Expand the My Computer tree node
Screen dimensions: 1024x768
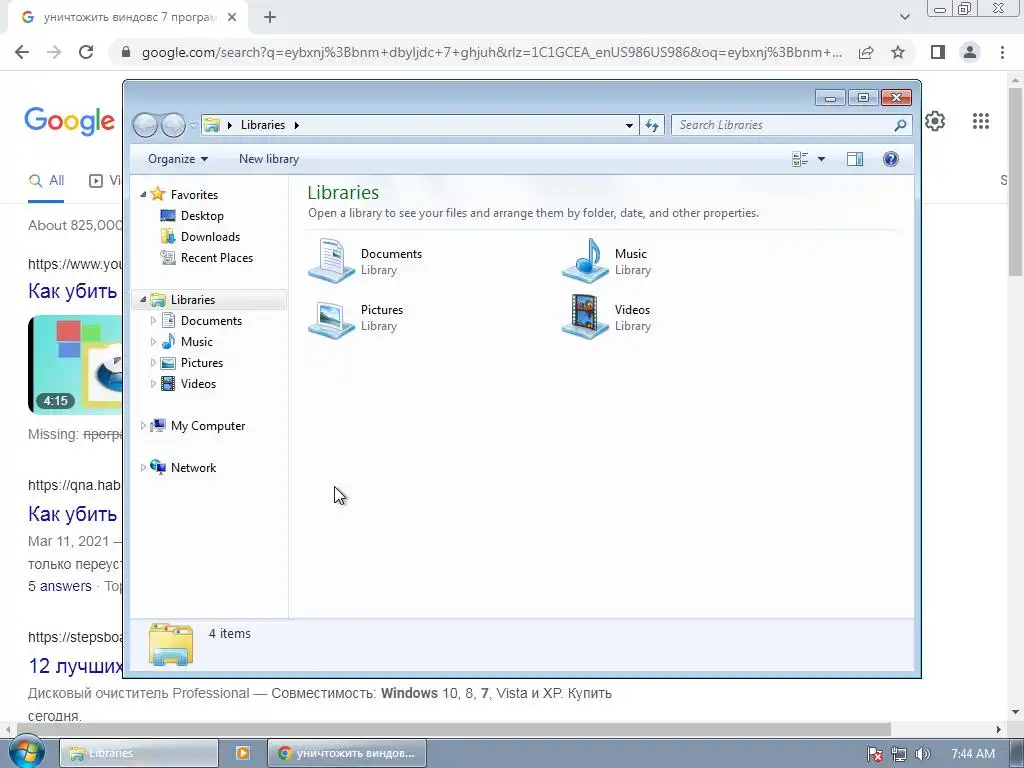(143, 426)
